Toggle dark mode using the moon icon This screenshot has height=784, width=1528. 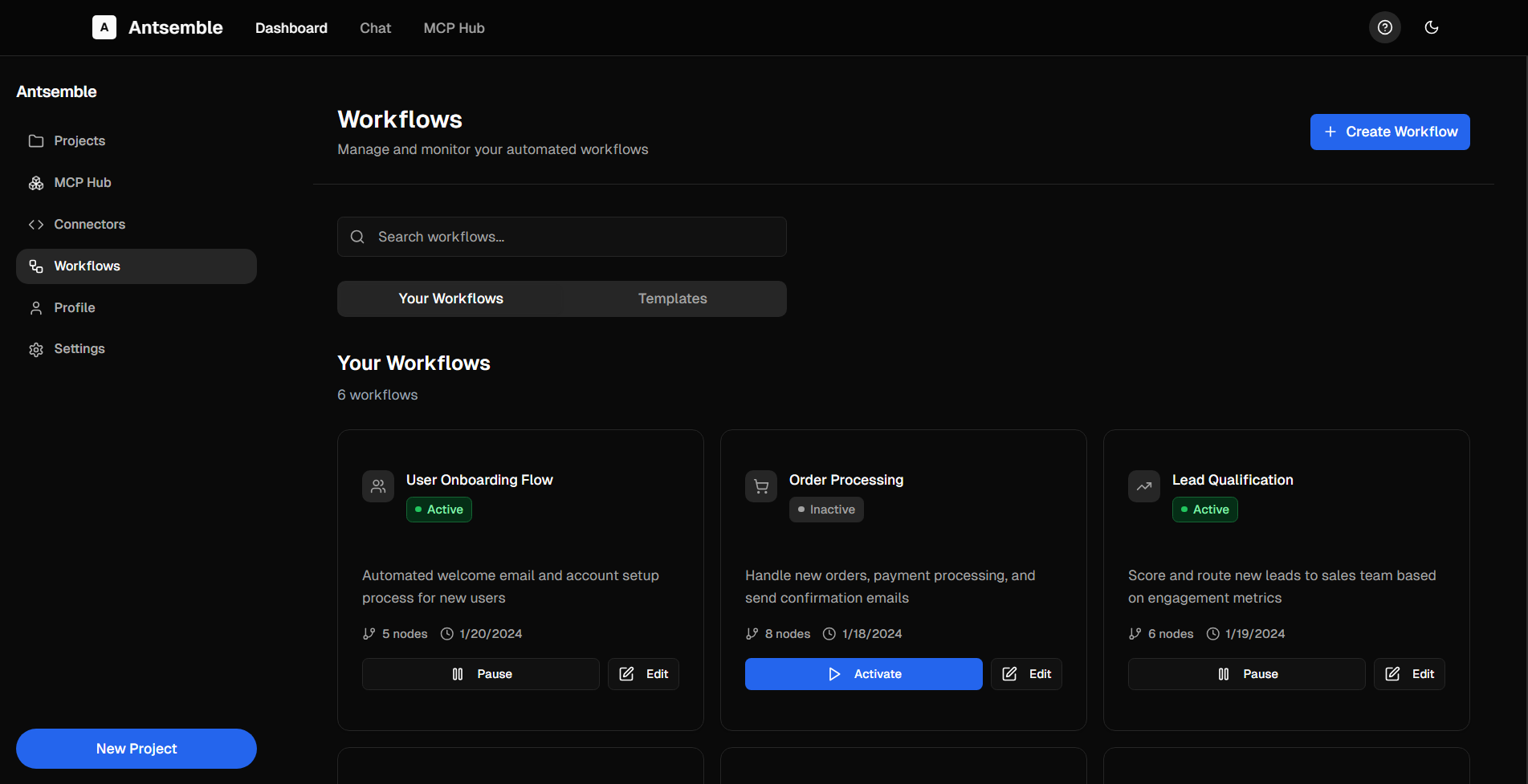click(1432, 27)
